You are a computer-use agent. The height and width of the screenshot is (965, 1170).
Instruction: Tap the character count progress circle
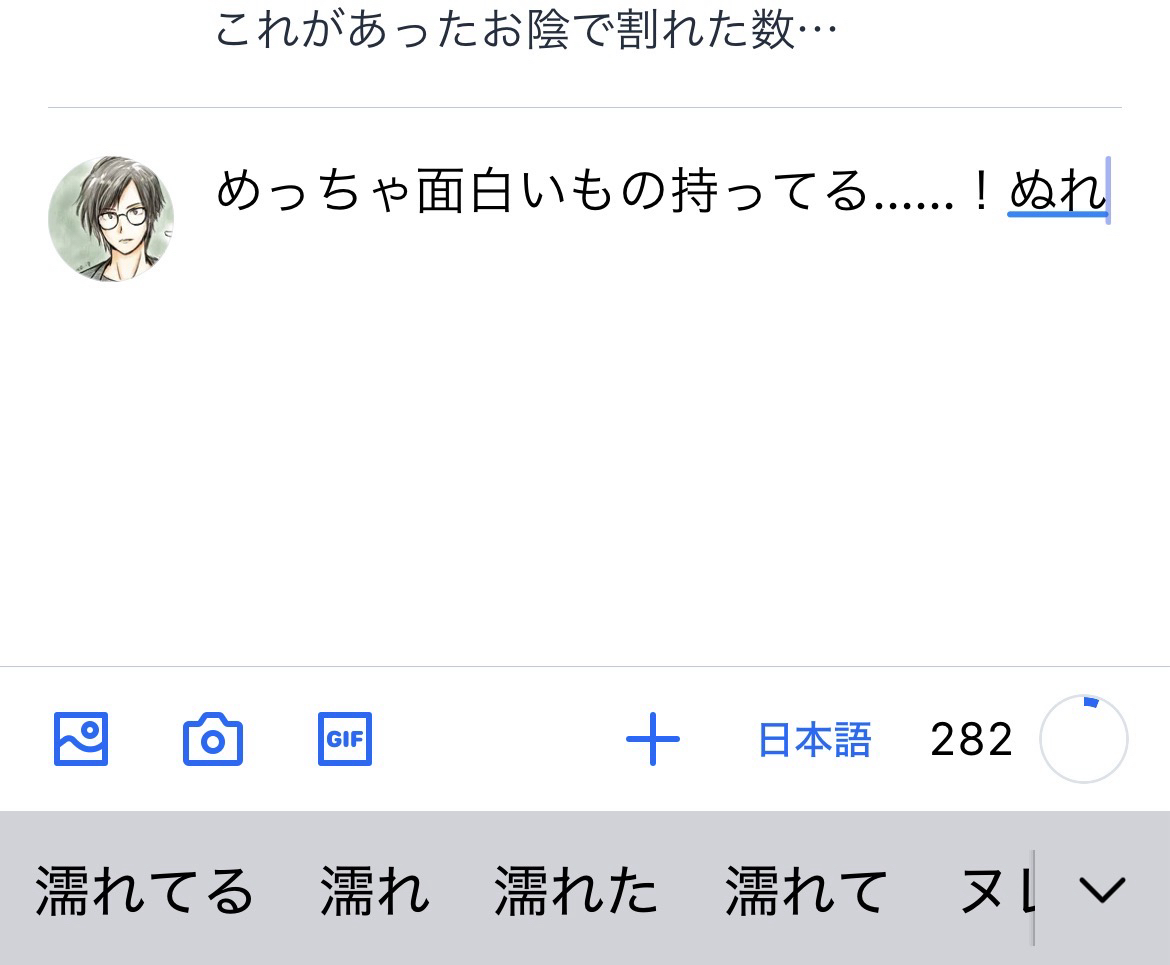click(1083, 739)
